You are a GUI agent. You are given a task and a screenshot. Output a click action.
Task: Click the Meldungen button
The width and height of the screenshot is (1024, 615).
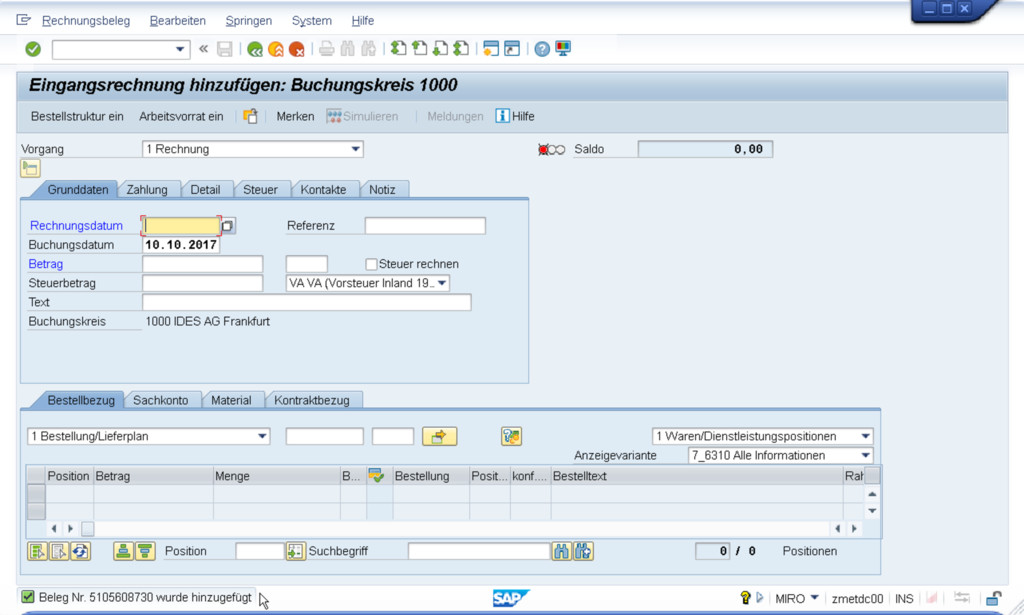(455, 116)
